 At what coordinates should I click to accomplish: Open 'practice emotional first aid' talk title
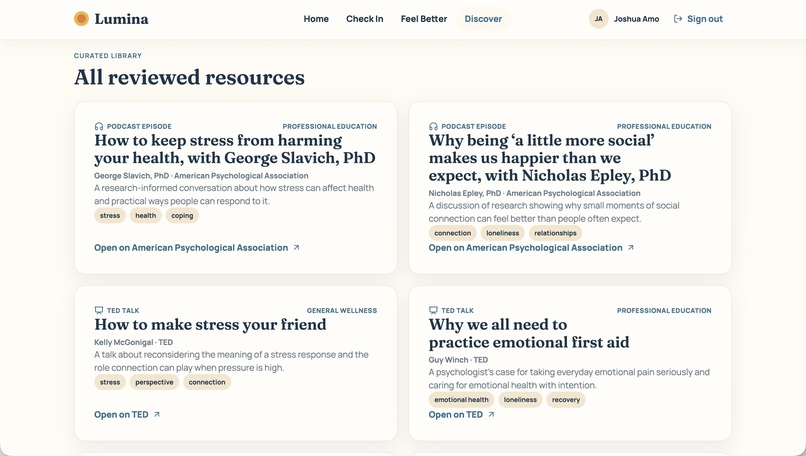(x=529, y=333)
